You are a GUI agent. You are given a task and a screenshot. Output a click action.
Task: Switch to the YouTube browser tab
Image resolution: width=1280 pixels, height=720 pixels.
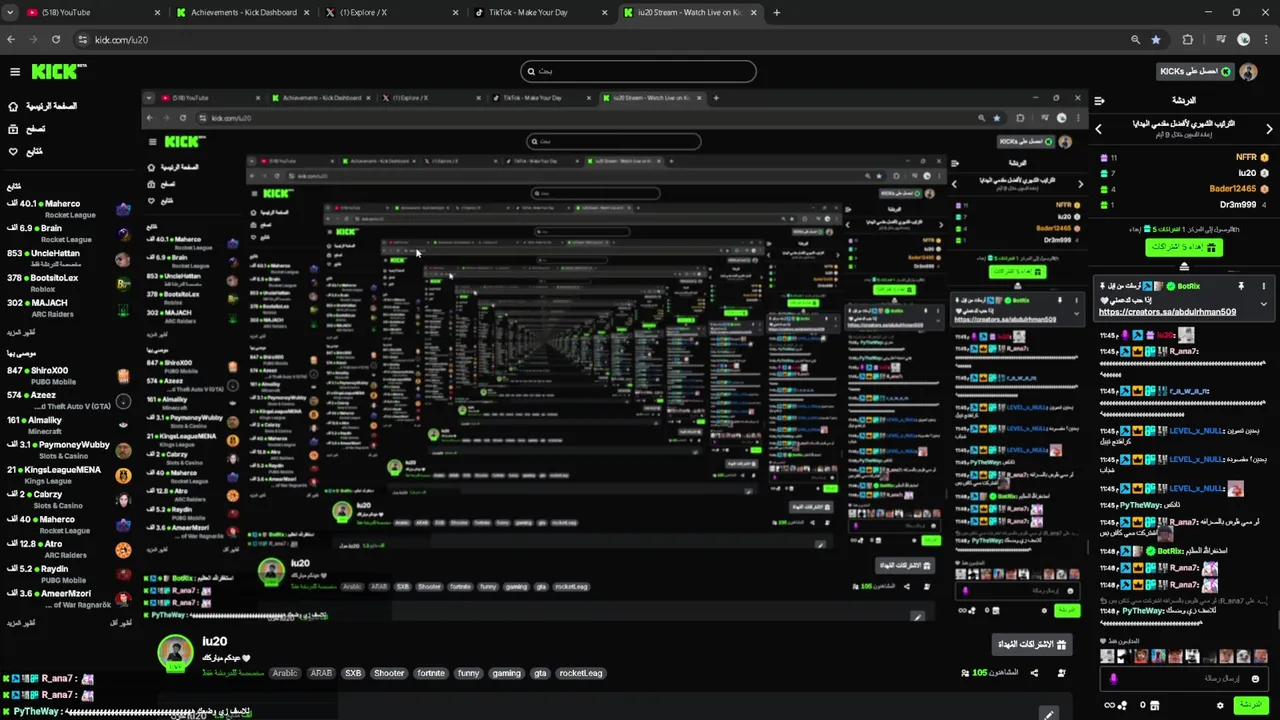(93, 12)
